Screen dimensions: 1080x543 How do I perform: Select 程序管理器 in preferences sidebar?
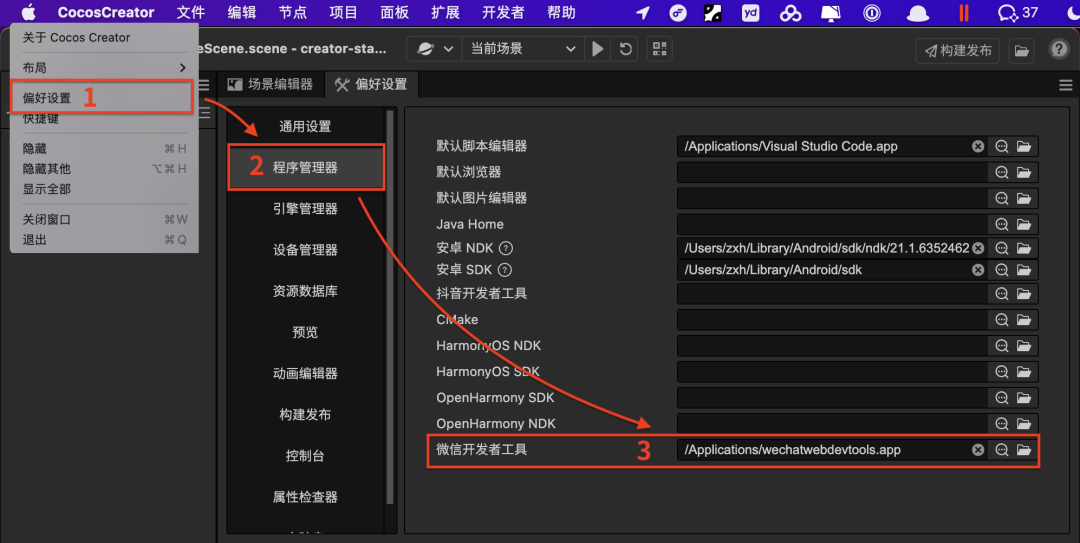[306, 167]
